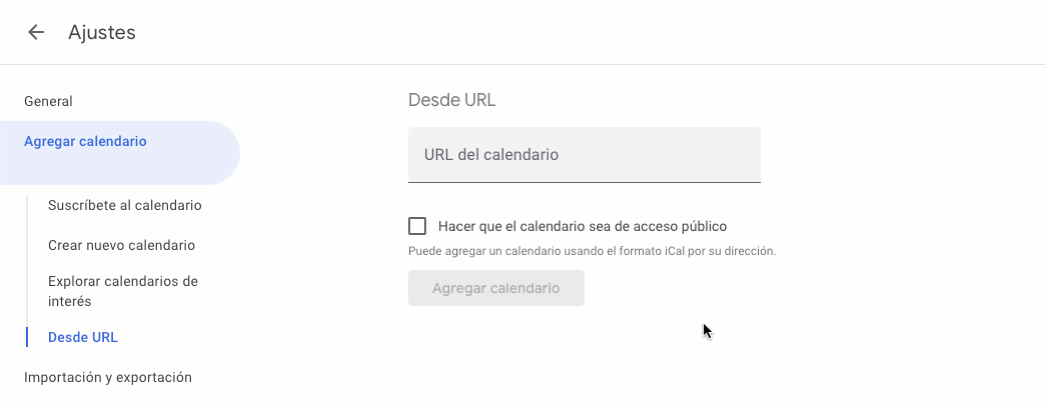Click the divider line below the Ajustes header
The height and width of the screenshot is (406, 1045).
click(522, 65)
